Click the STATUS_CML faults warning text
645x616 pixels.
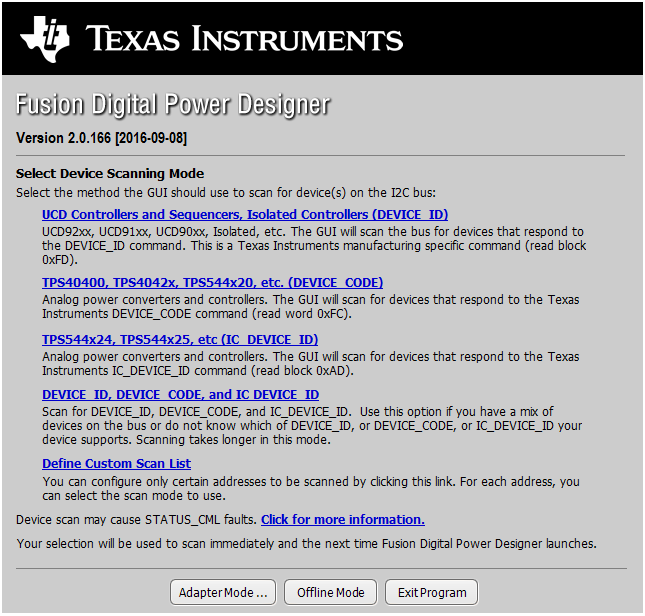click(137, 520)
